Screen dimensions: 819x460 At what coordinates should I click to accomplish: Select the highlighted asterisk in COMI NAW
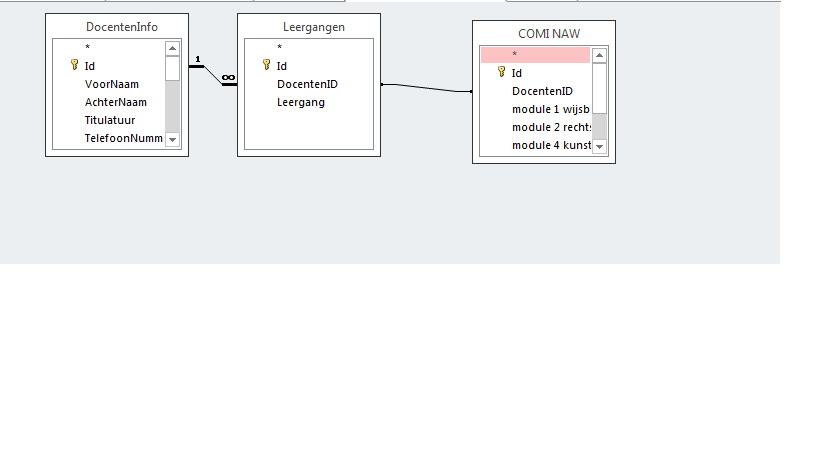click(535, 54)
